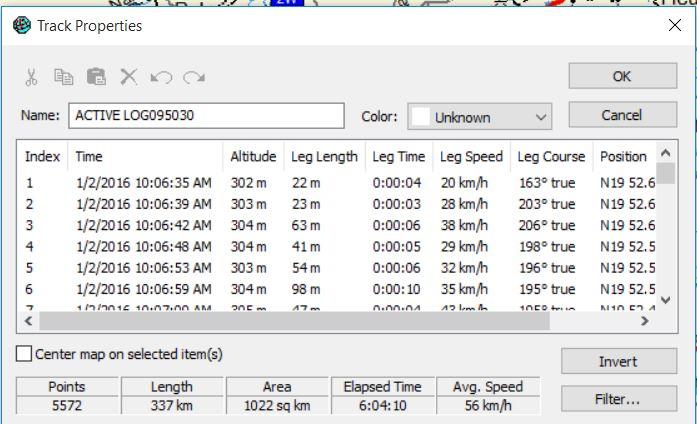Viewport: 697px width, 424px height.
Task: Click the Redo arrow icon
Action: [193, 77]
